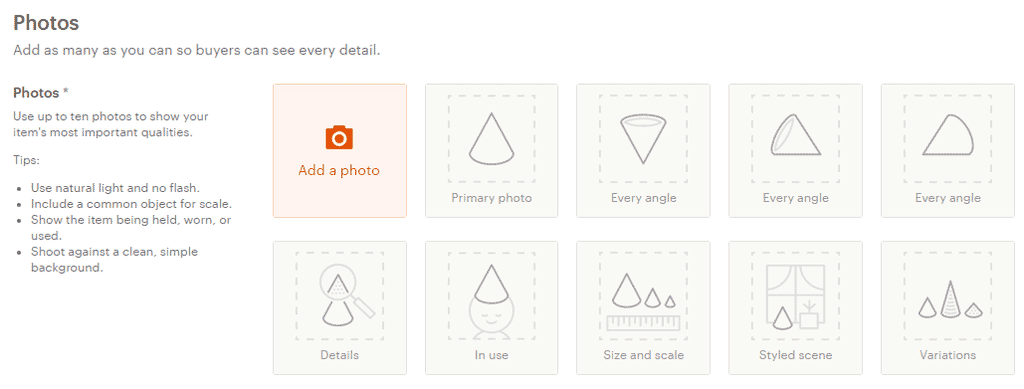The image size is (1024, 389).
Task: Click the tilted cone Every angle icon
Action: tap(795, 134)
